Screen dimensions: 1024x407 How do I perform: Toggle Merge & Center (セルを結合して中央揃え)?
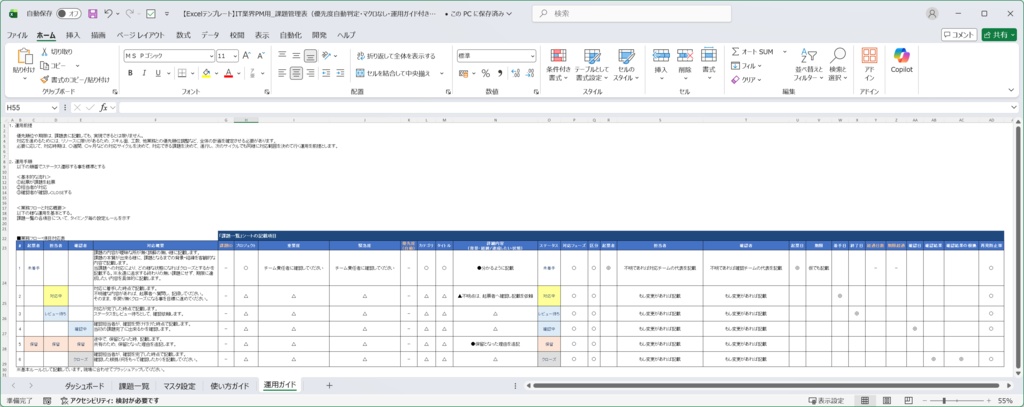coord(393,73)
